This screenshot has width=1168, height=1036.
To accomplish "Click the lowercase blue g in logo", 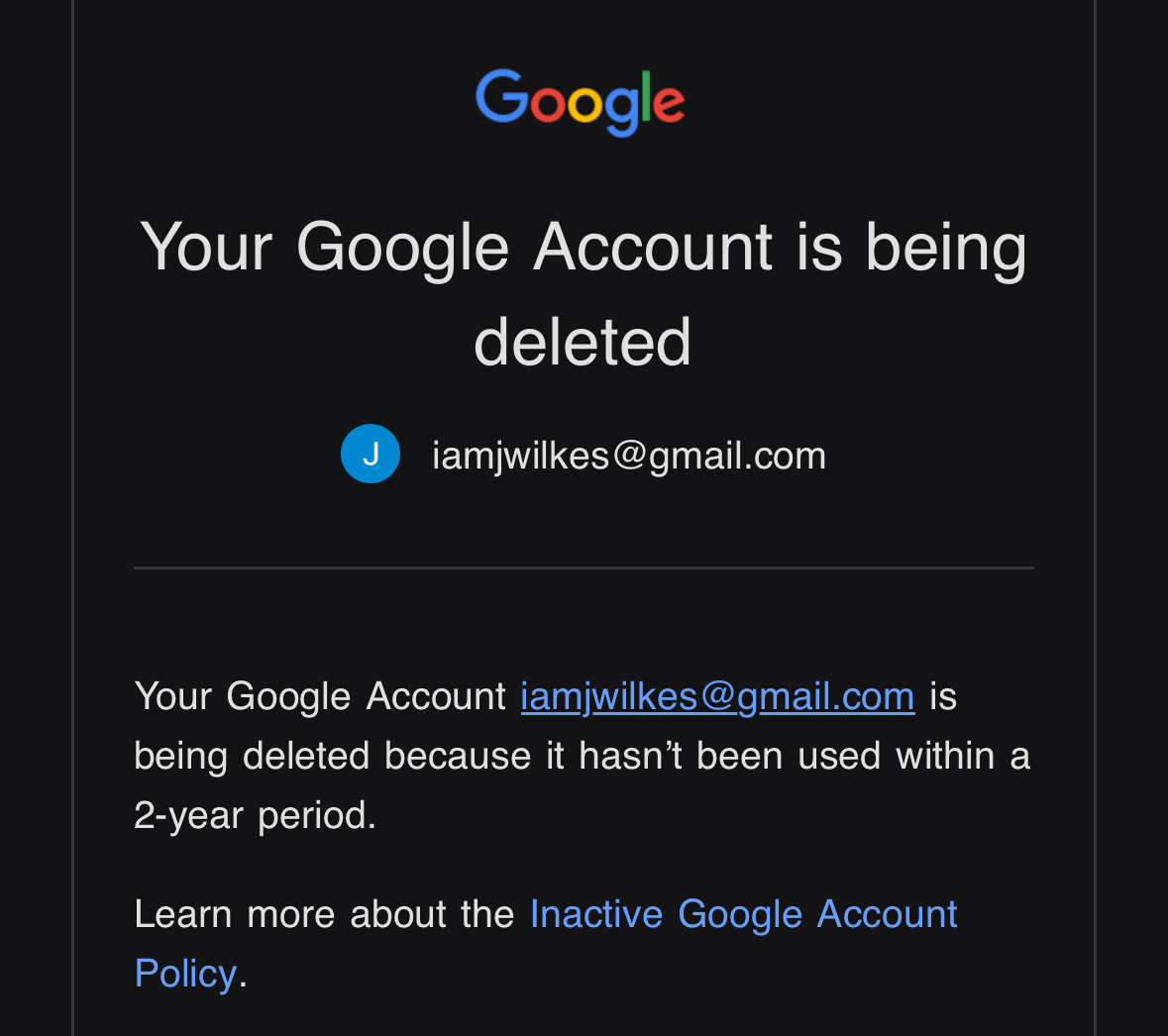I will pyautogui.click(x=621, y=109).
